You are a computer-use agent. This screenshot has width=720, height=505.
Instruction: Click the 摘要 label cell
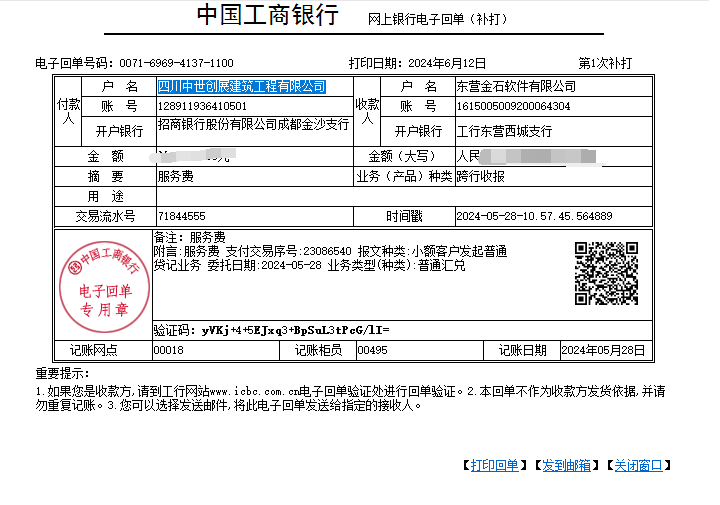tap(105, 176)
